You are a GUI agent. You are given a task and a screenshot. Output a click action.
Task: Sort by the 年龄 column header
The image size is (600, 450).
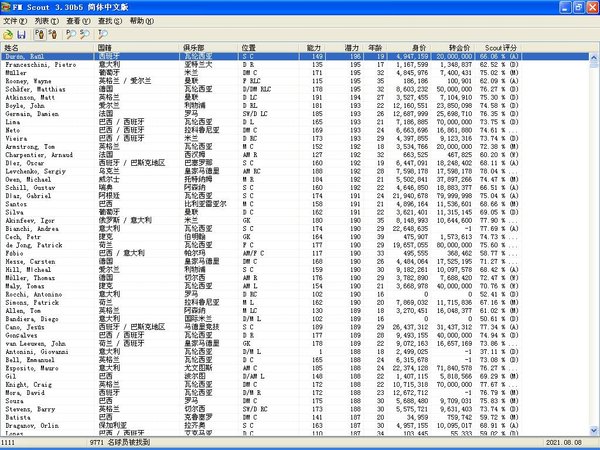(375, 47)
